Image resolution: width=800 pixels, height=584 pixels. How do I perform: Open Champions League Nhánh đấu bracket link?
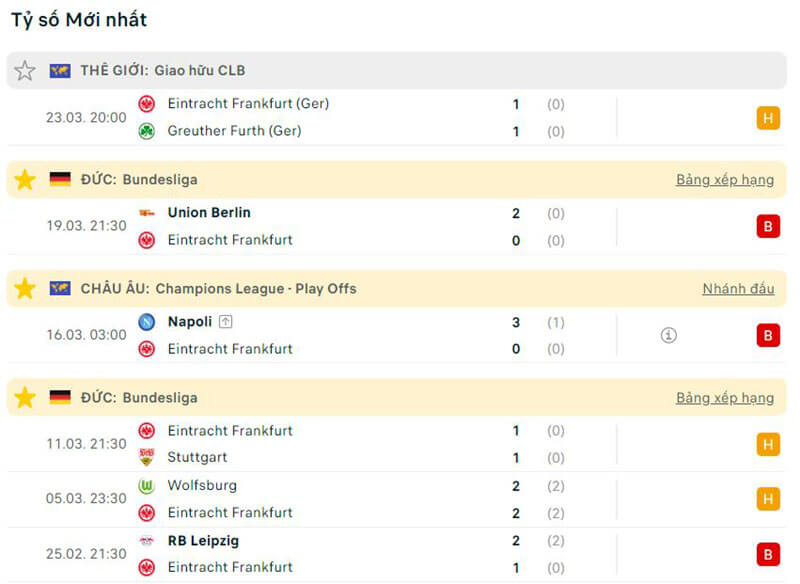[738, 289]
